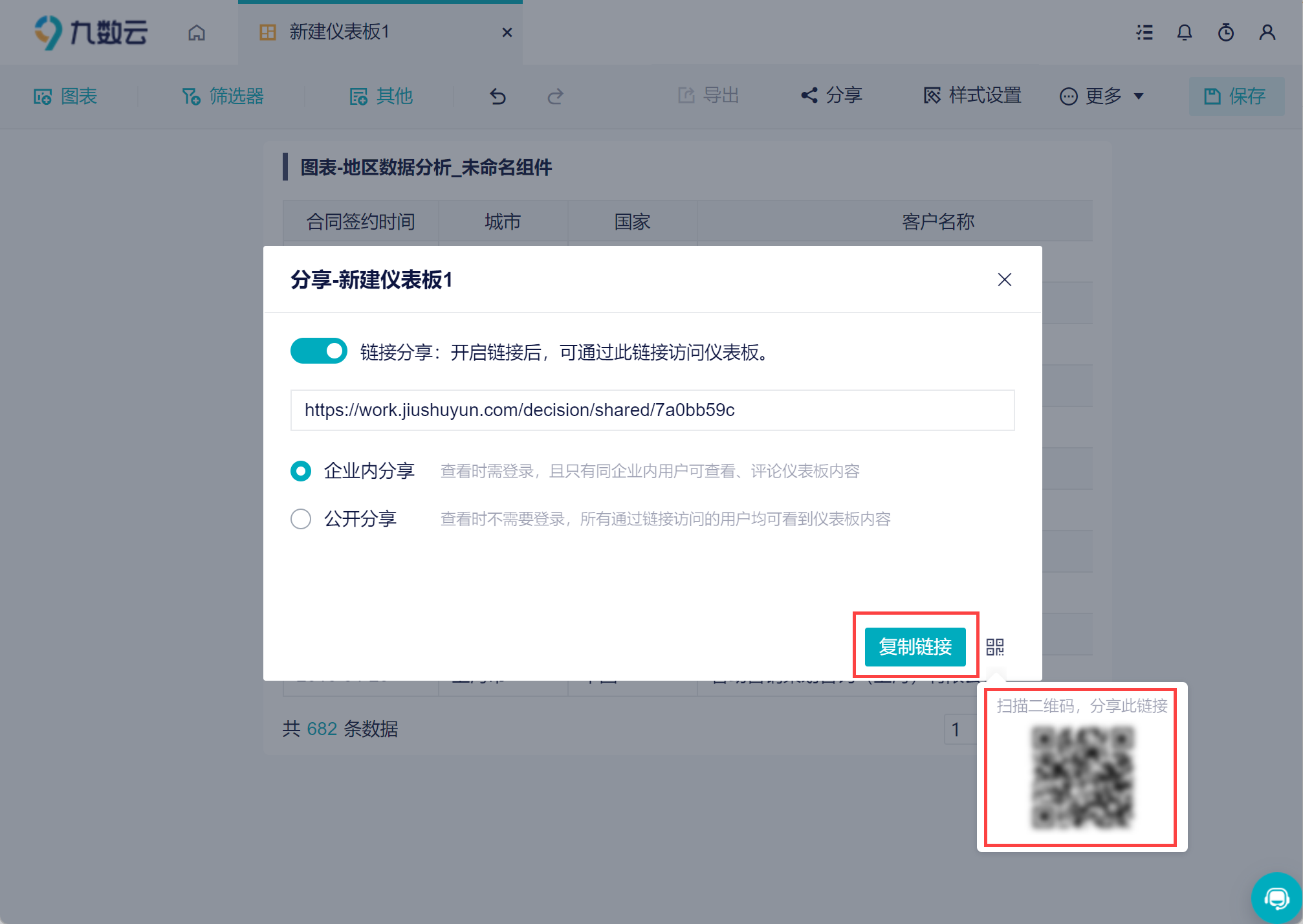Open the 样式设置 toolbar item
This screenshot has height=924, width=1303.
[972, 96]
